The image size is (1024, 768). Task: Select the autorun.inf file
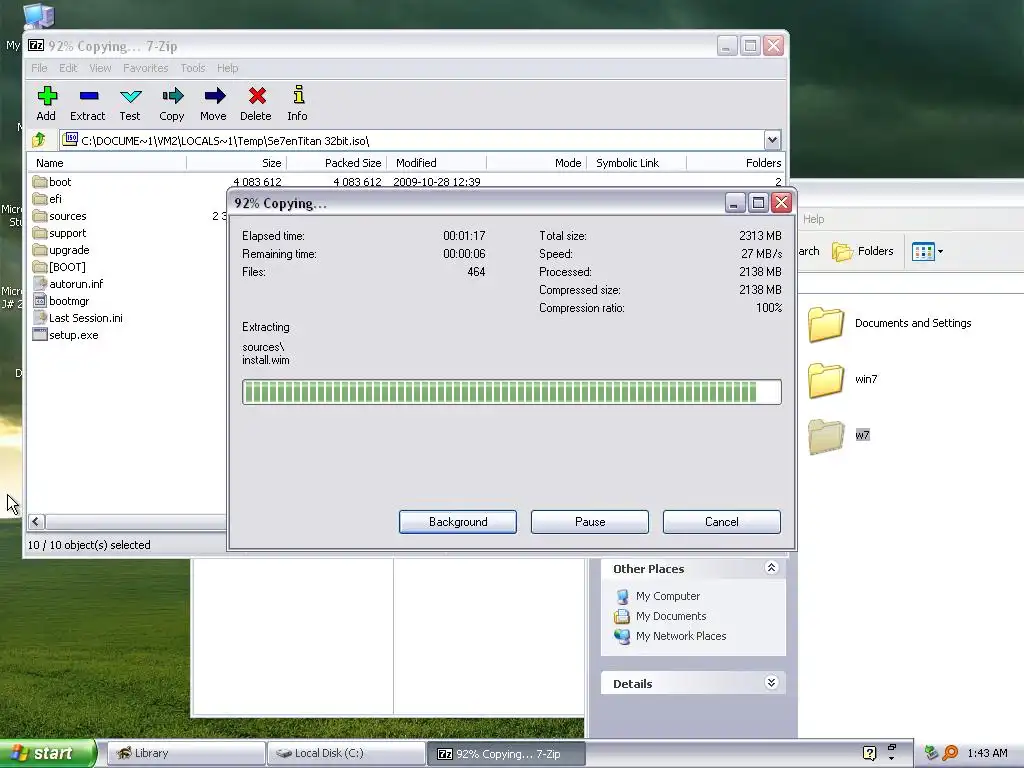coord(68,284)
